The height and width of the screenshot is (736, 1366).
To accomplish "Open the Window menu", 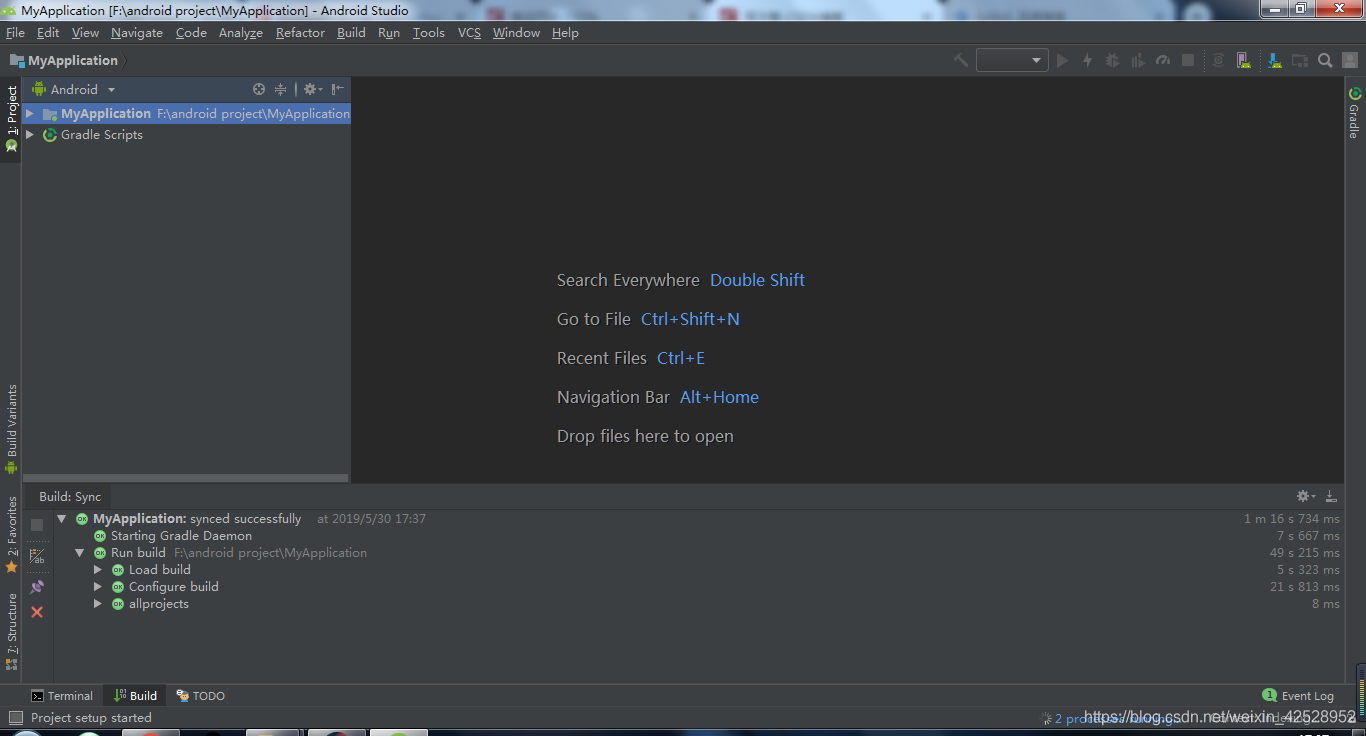I will click(516, 33).
